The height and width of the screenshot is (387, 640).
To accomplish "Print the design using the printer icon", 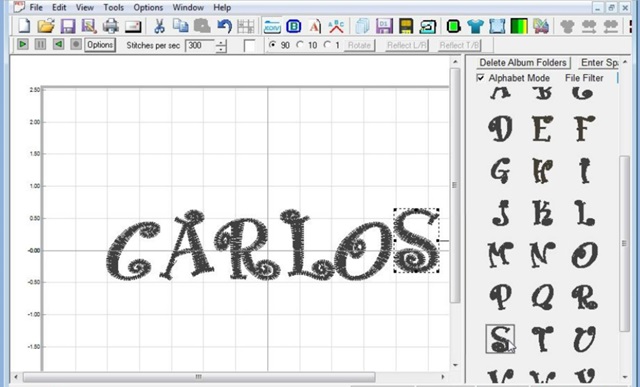I will 111,26.
